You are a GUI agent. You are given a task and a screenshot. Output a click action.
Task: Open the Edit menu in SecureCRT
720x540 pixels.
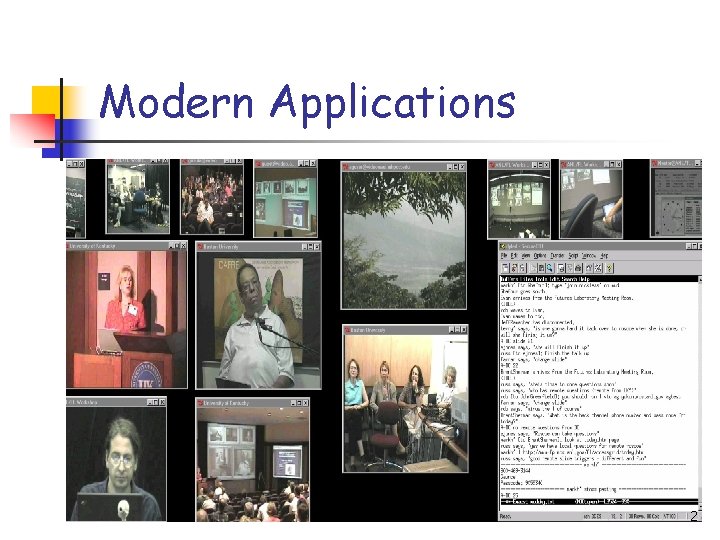click(514, 256)
